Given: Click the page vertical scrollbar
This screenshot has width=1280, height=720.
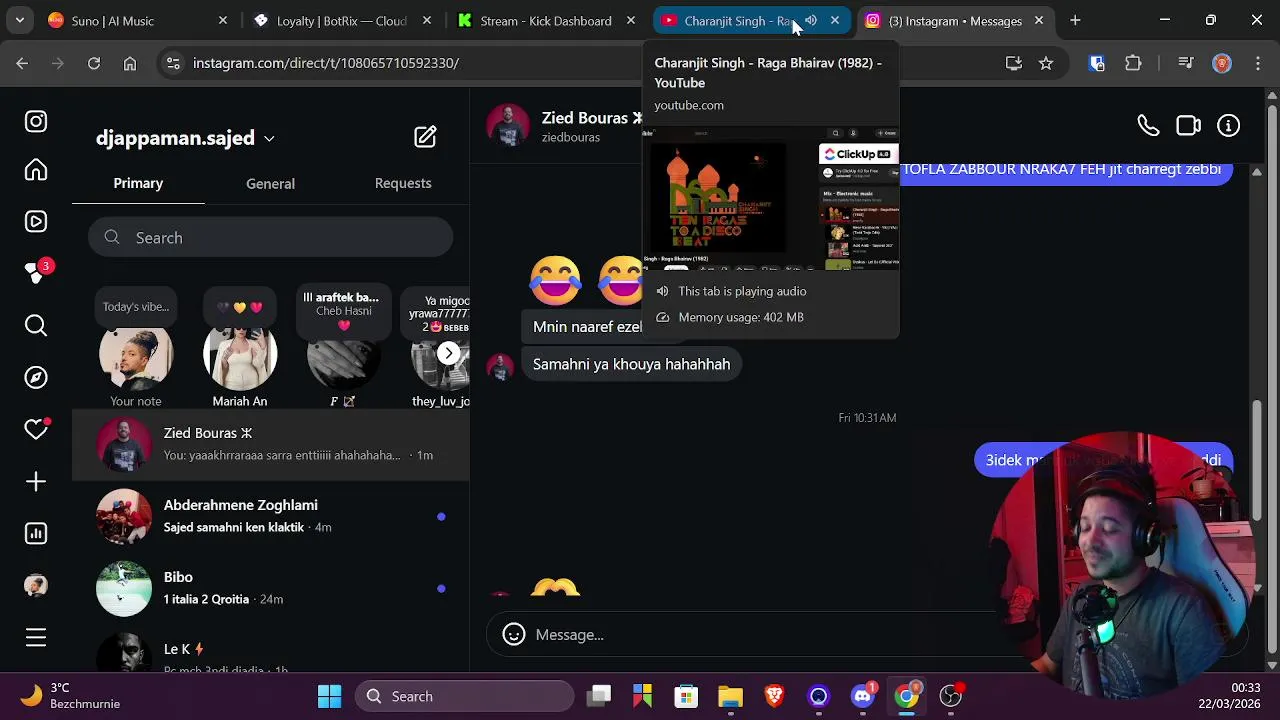Looking at the screenshot, I should pyautogui.click(x=1272, y=380).
